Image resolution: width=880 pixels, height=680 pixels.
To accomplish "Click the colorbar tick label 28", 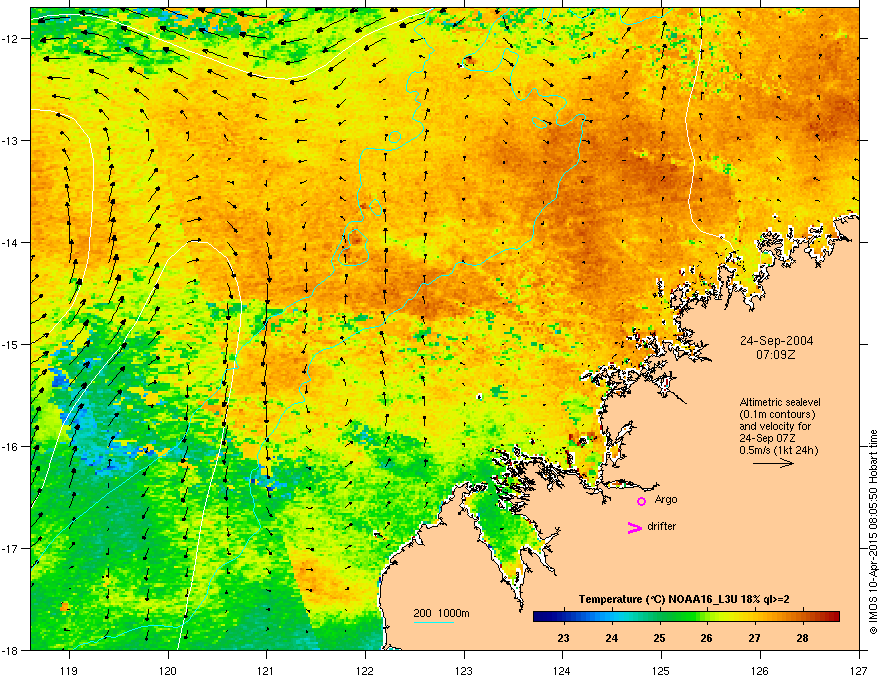I will 802,638.
